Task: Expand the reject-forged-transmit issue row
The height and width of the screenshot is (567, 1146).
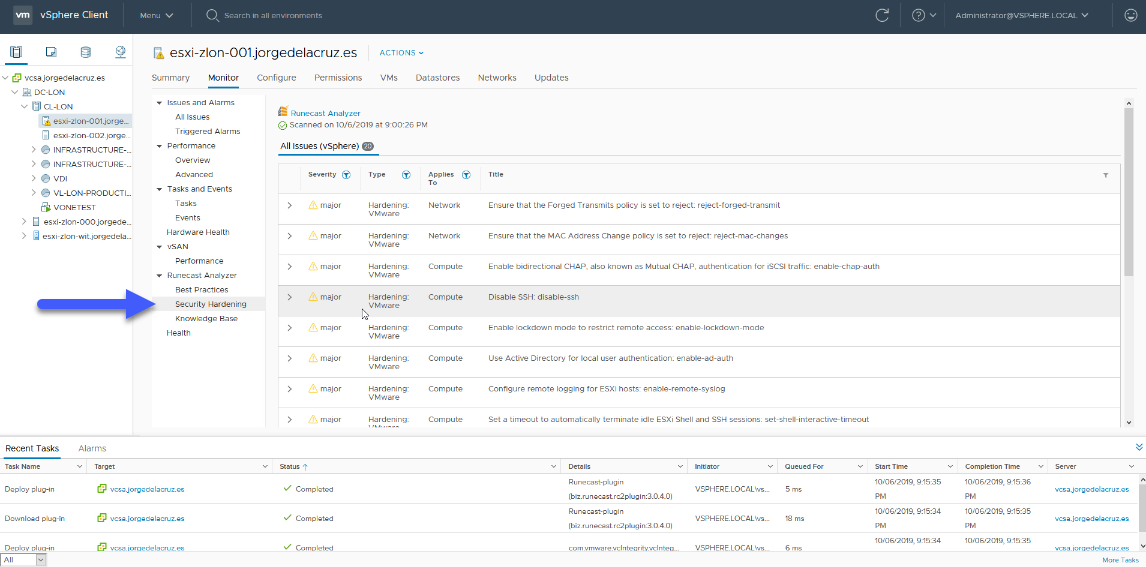Action: coord(289,205)
